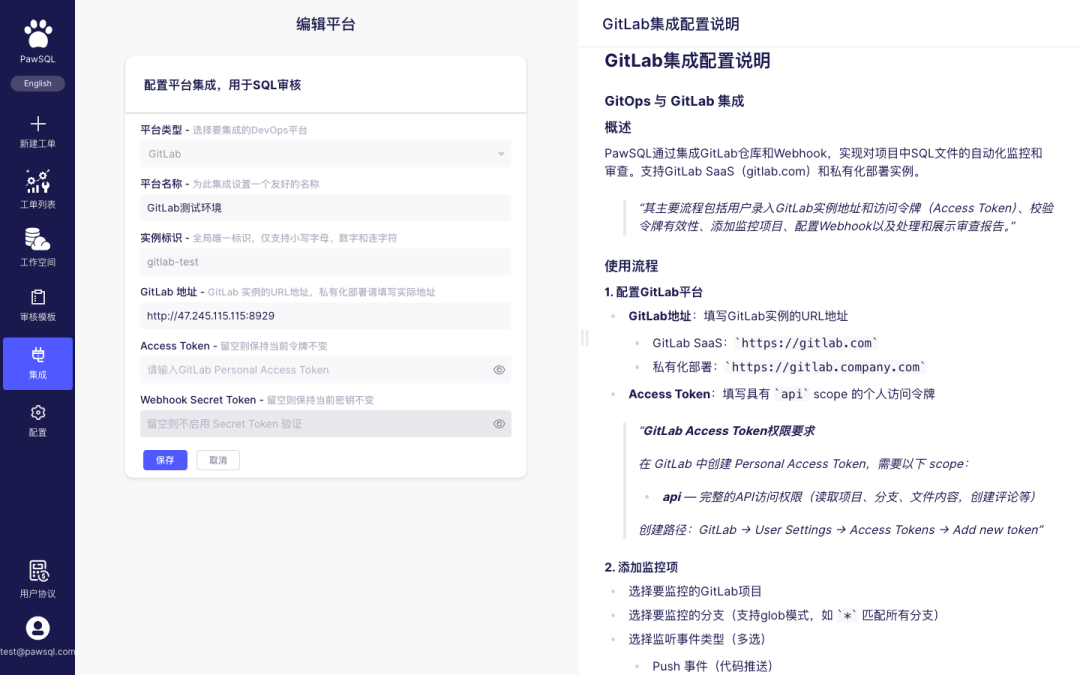The width and height of the screenshot is (1080, 675).
Task: Click 配置平台集成，用于SQL审核 card title
Action: click(222, 85)
